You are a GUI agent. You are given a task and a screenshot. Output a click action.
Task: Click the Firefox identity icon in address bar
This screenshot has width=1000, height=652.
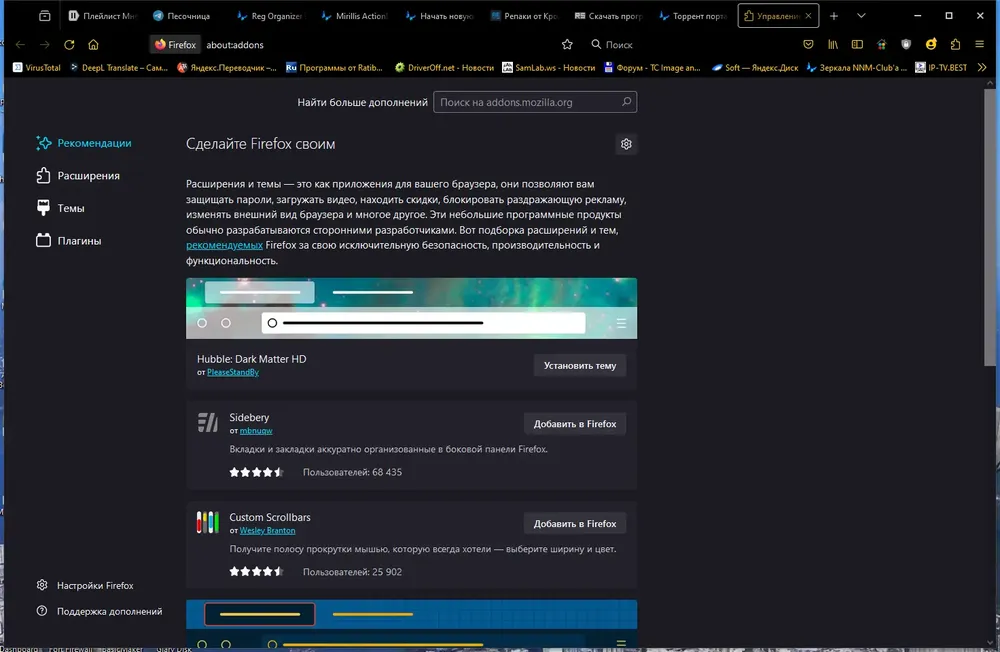click(175, 45)
